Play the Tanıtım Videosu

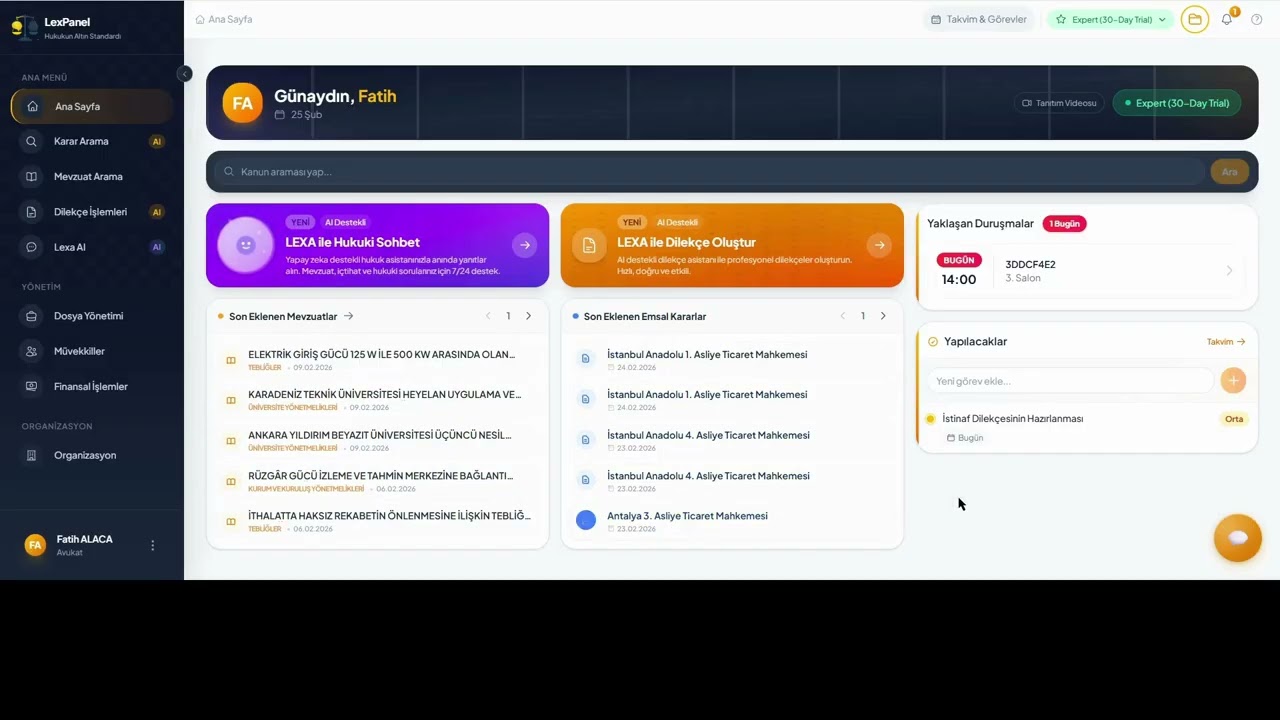click(x=1059, y=103)
